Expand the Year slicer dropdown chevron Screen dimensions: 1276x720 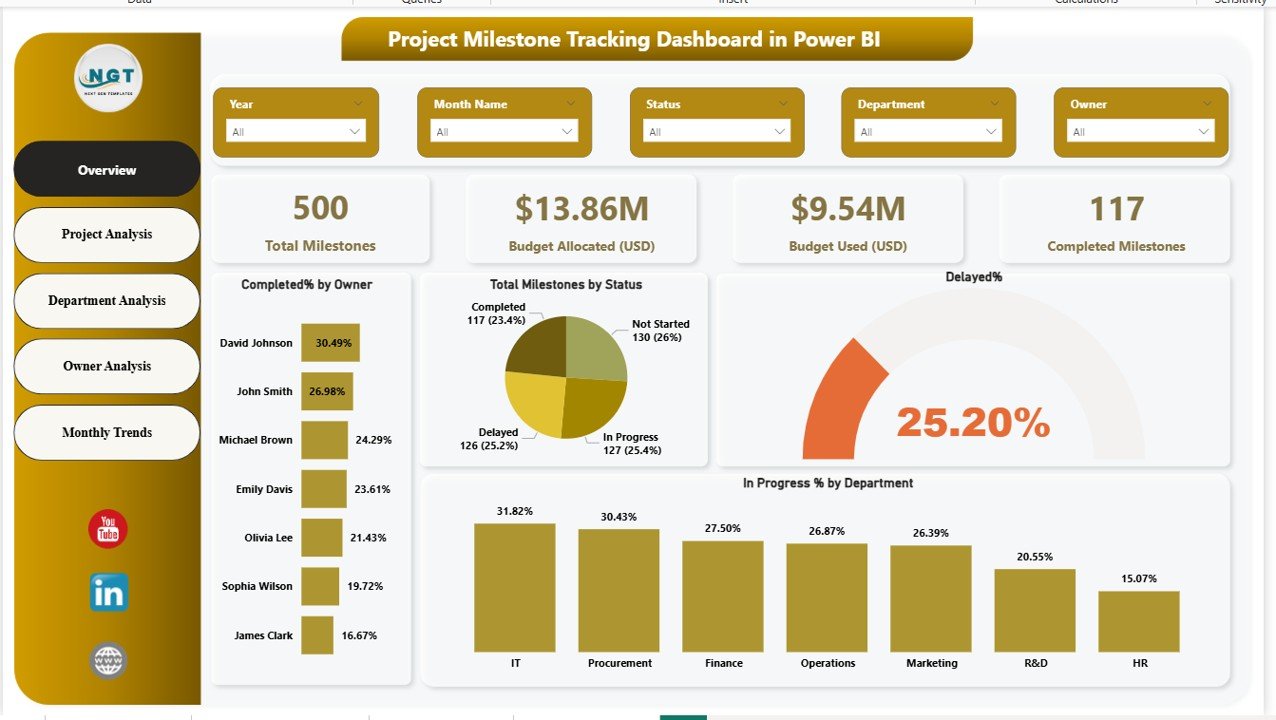click(354, 130)
